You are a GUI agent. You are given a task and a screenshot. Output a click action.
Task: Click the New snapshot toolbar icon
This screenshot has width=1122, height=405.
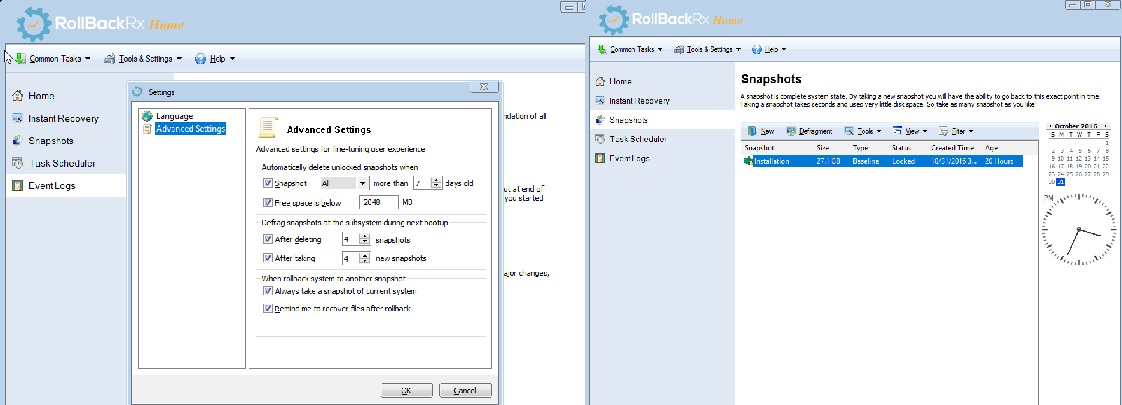tap(752, 131)
